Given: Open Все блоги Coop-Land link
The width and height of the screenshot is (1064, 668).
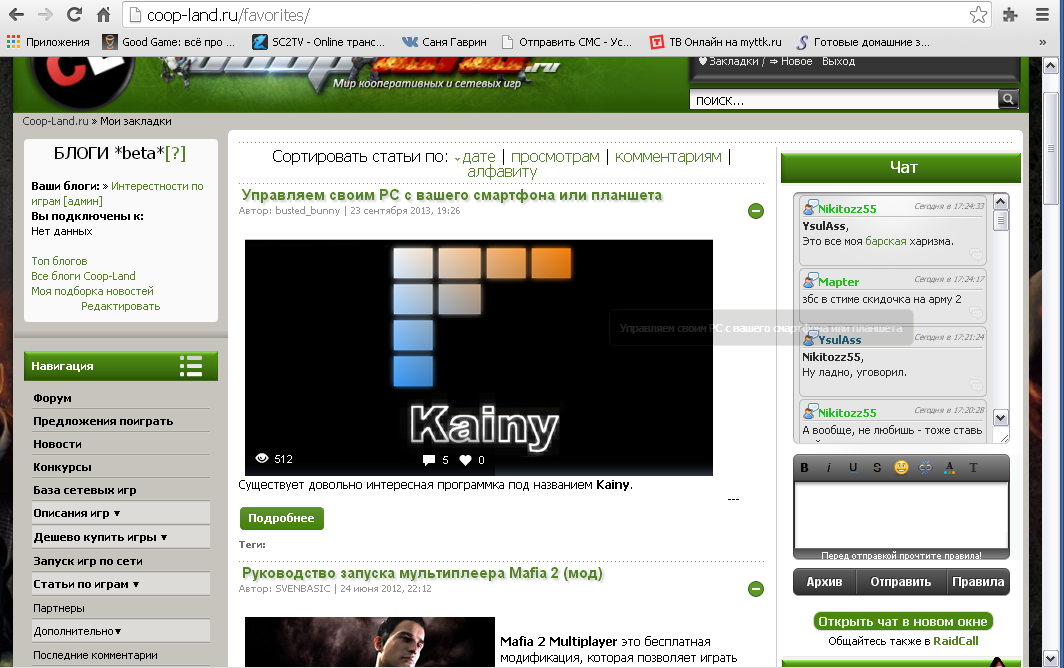Looking at the screenshot, I should [83, 276].
